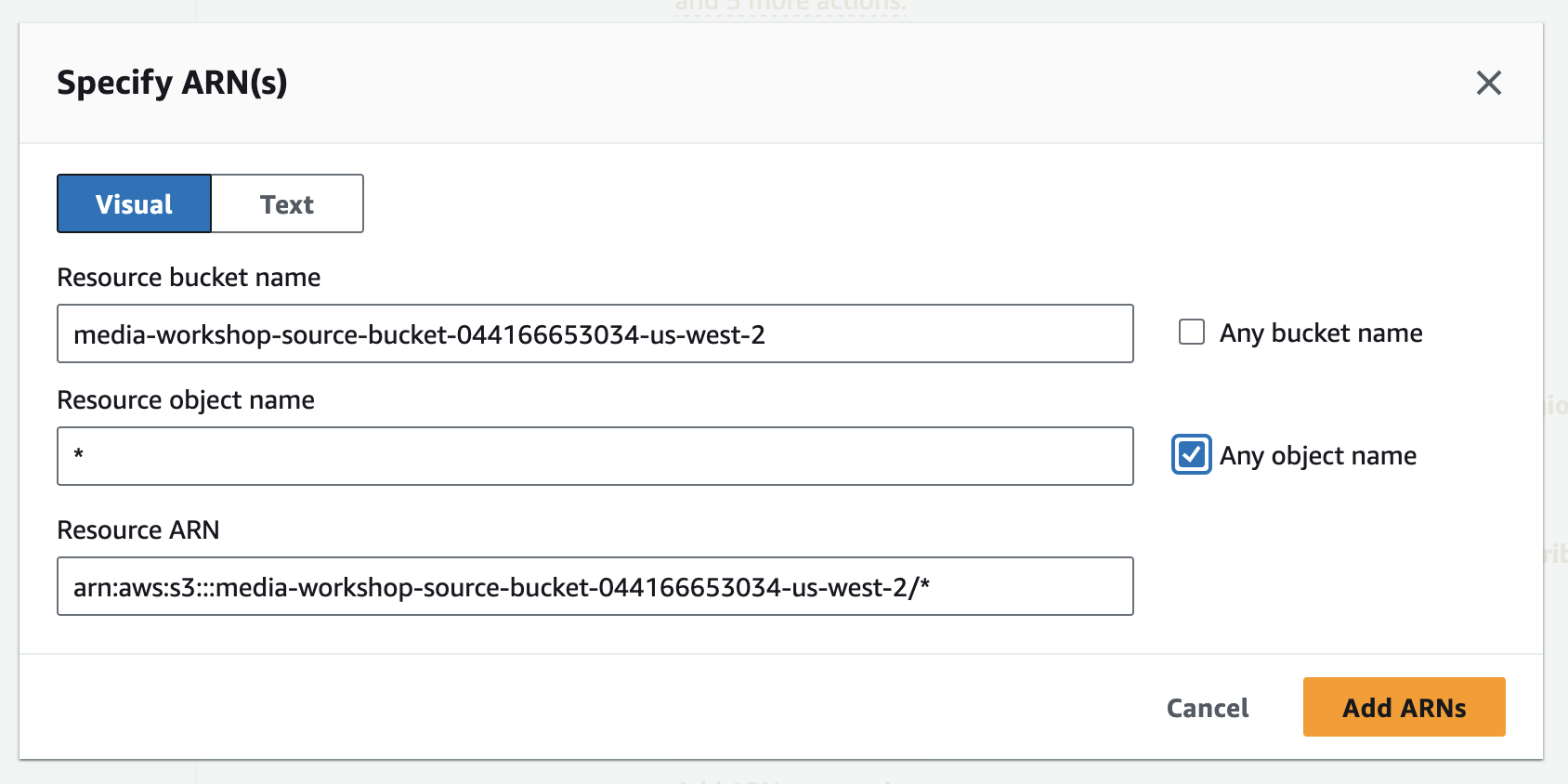Click the "Resource object name" field label
Screen dimensions: 1568x784
tap(186, 399)
